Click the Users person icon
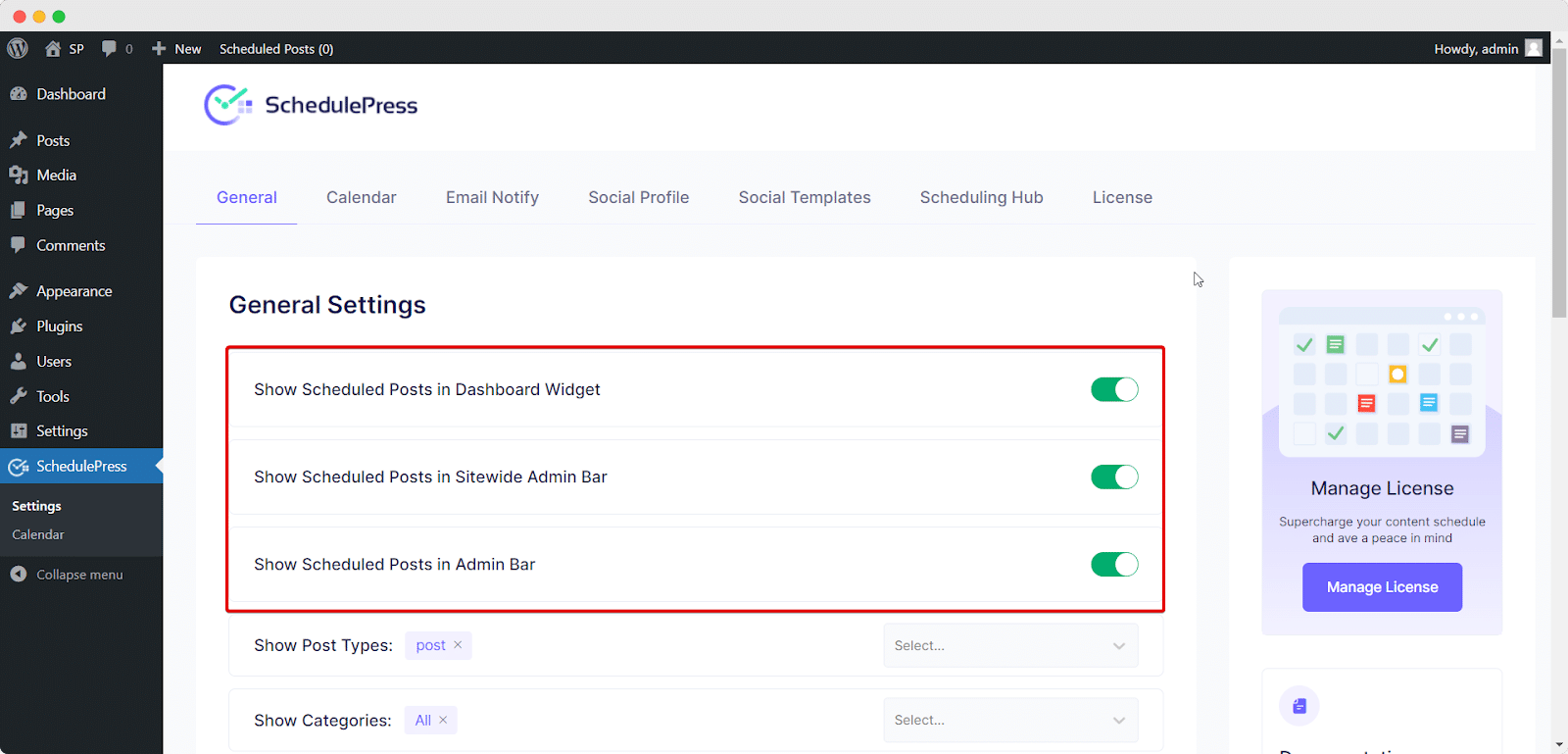The image size is (1568, 754). [19, 361]
